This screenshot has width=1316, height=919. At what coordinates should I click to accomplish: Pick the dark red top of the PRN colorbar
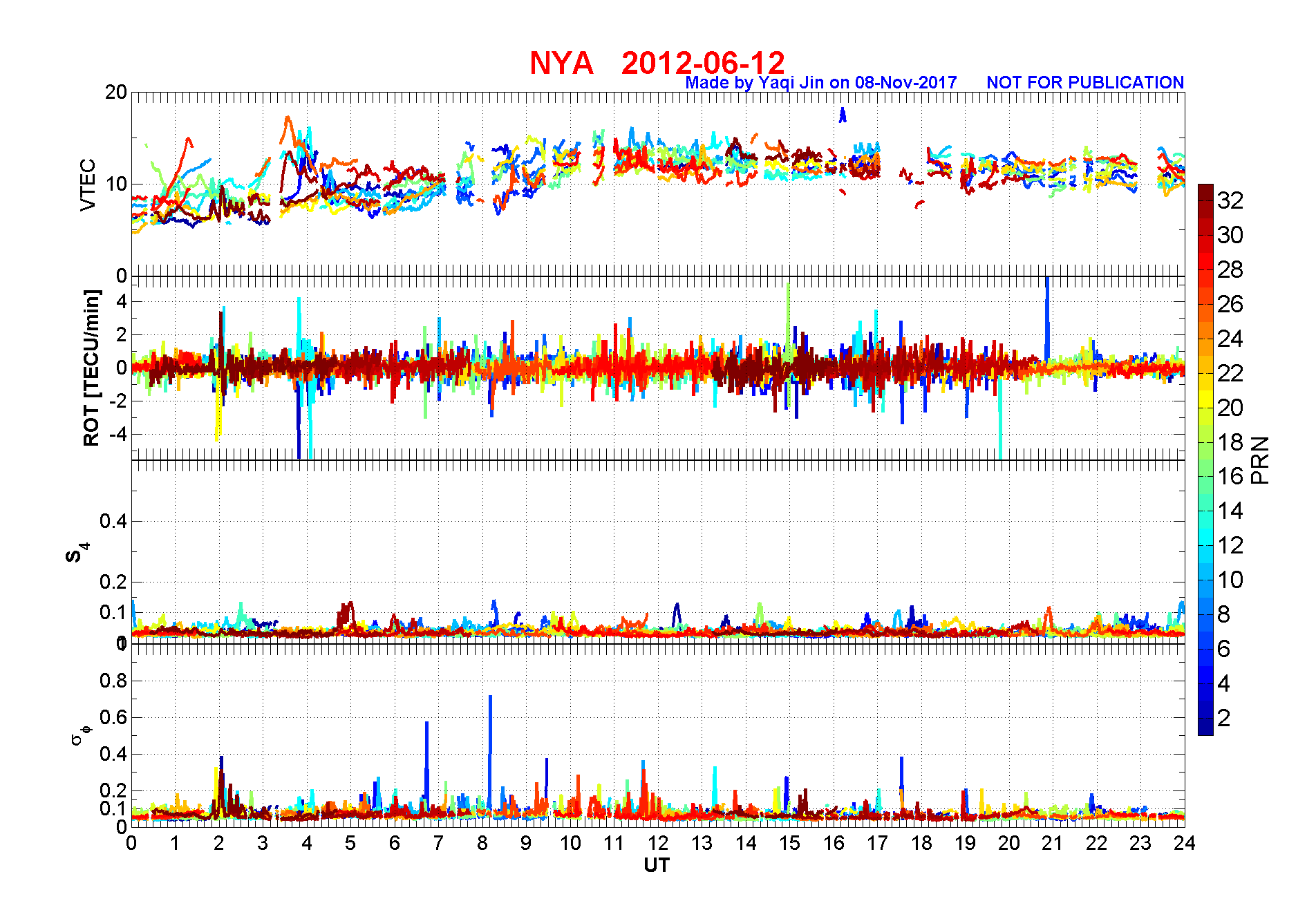coord(1205,192)
